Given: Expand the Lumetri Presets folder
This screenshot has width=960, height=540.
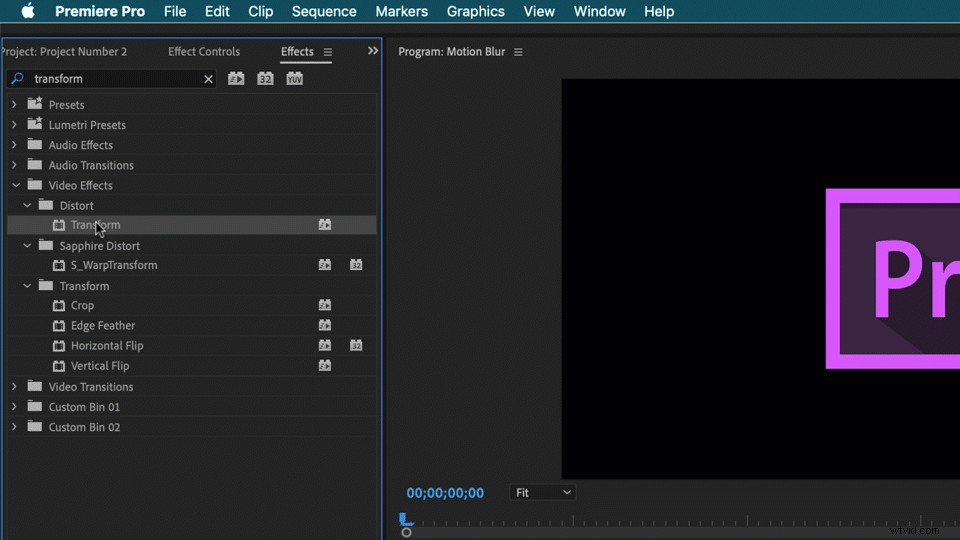Looking at the screenshot, I should 14,125.
